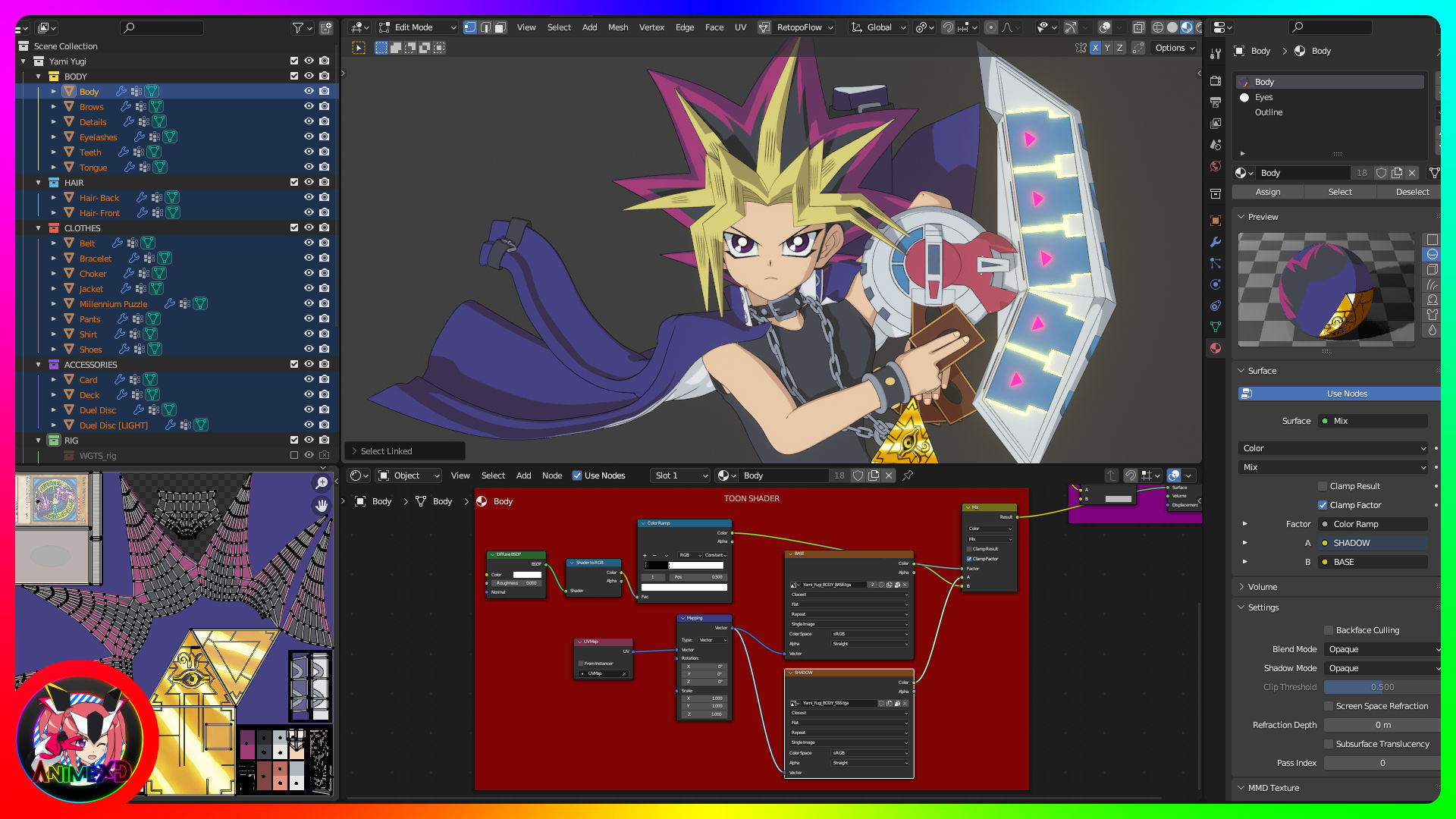Open Node menu in node editor
Image resolution: width=1456 pixels, height=819 pixels.
pyautogui.click(x=552, y=475)
